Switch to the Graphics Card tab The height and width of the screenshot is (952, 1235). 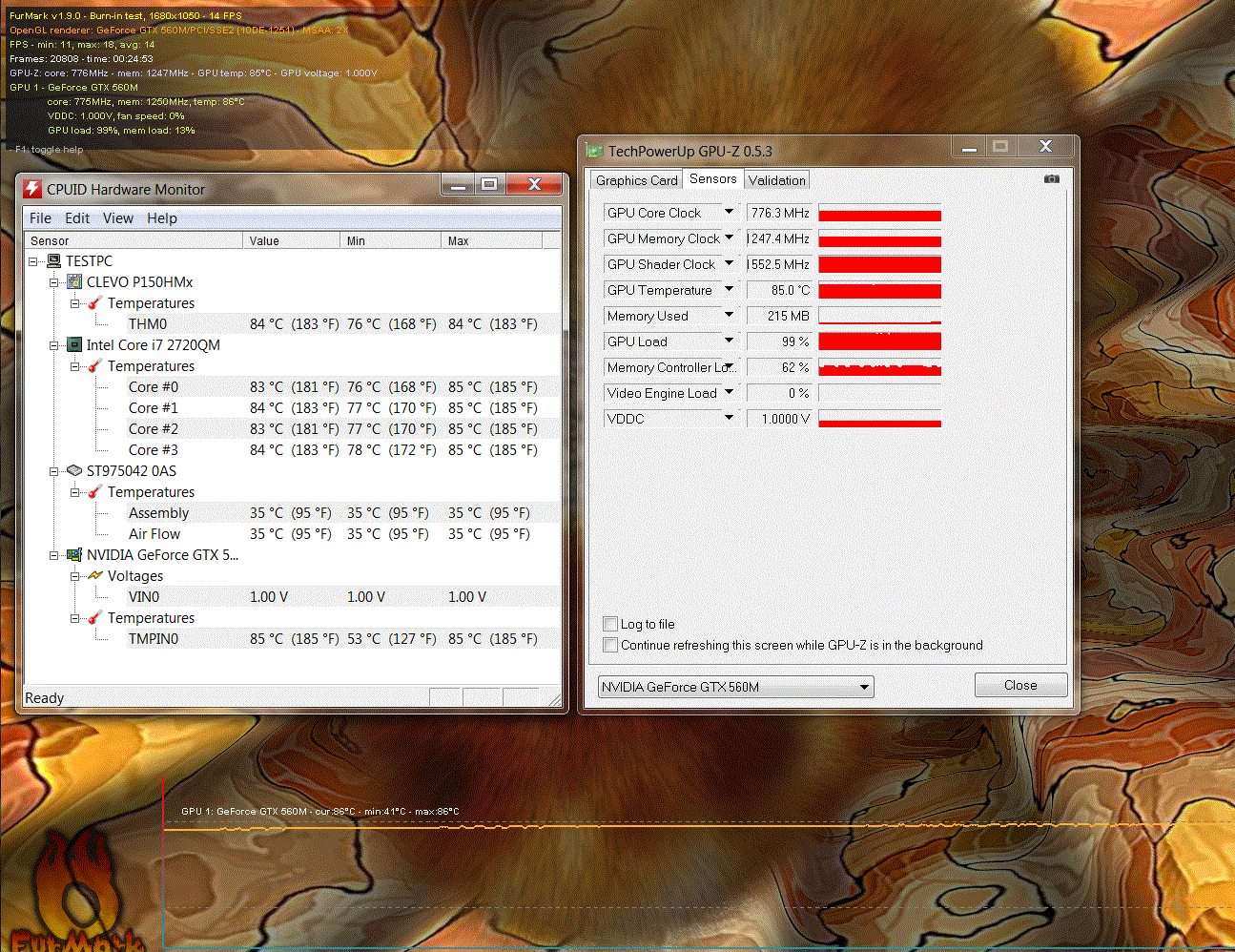(x=636, y=180)
